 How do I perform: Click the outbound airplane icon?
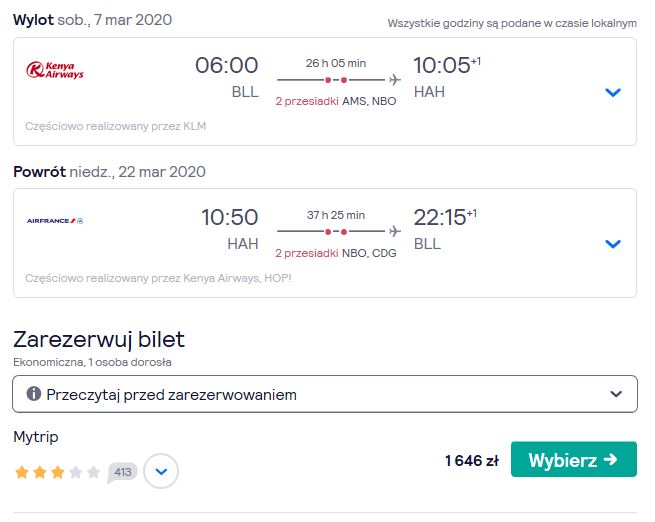[x=394, y=79]
